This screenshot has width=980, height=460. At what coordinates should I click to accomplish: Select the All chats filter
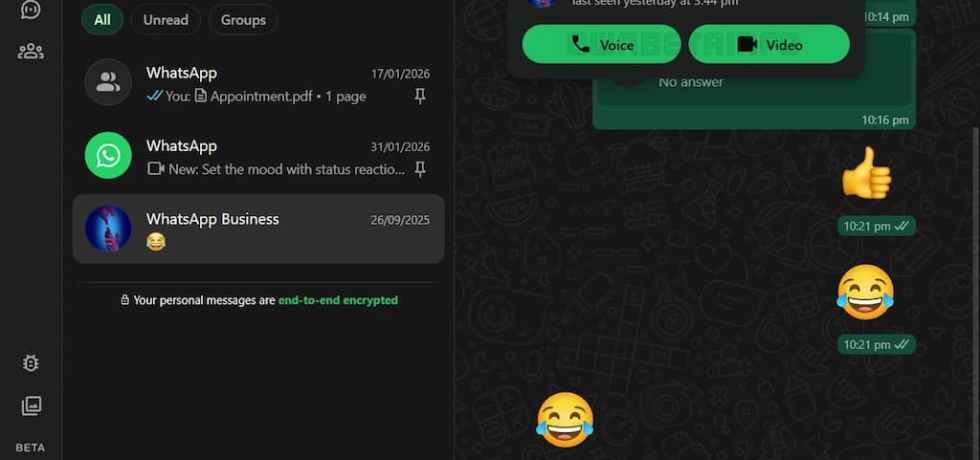[102, 20]
